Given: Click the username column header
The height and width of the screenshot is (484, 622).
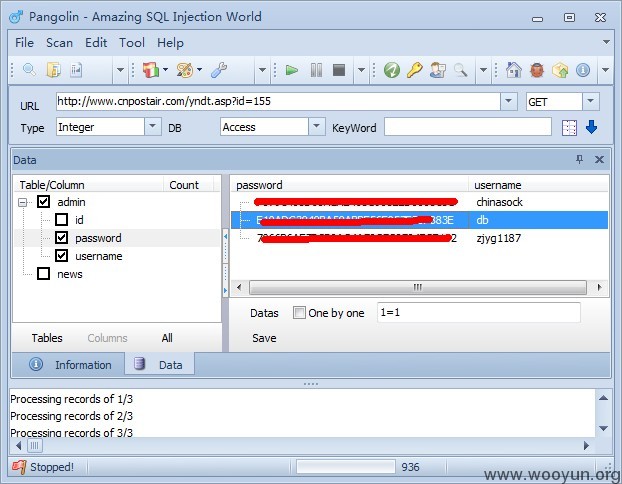Looking at the screenshot, I should click(x=538, y=185).
